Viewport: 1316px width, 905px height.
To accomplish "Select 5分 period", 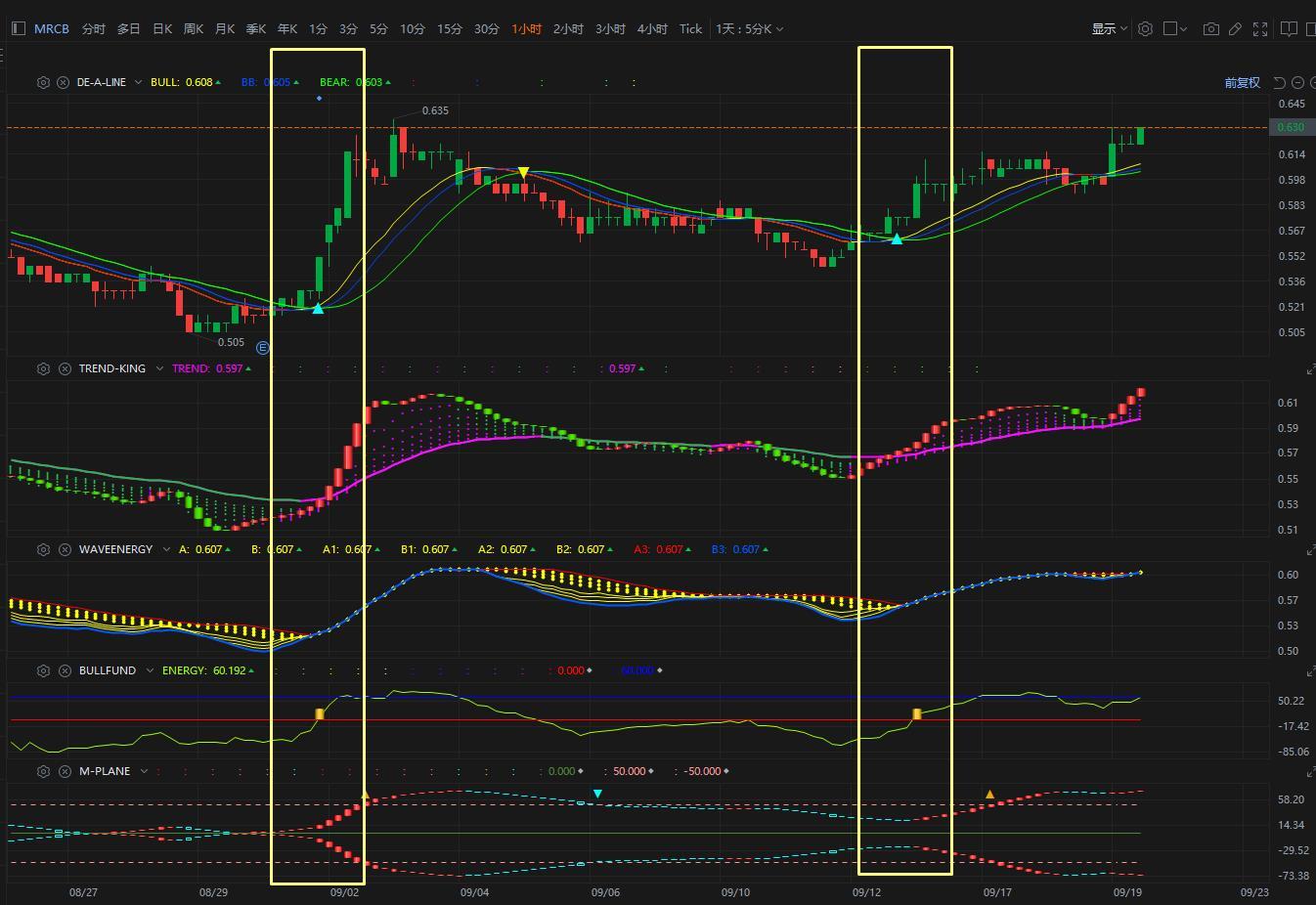I will click(378, 28).
